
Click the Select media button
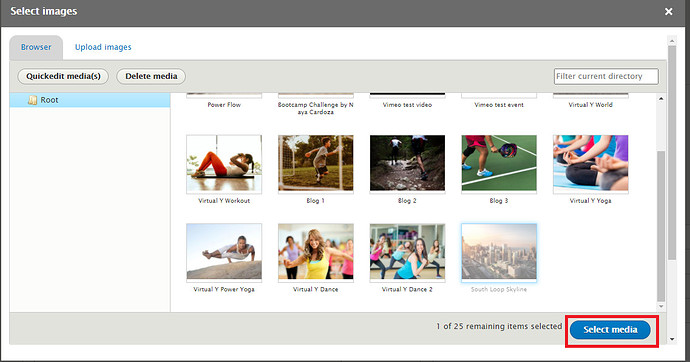pyautogui.click(x=610, y=329)
